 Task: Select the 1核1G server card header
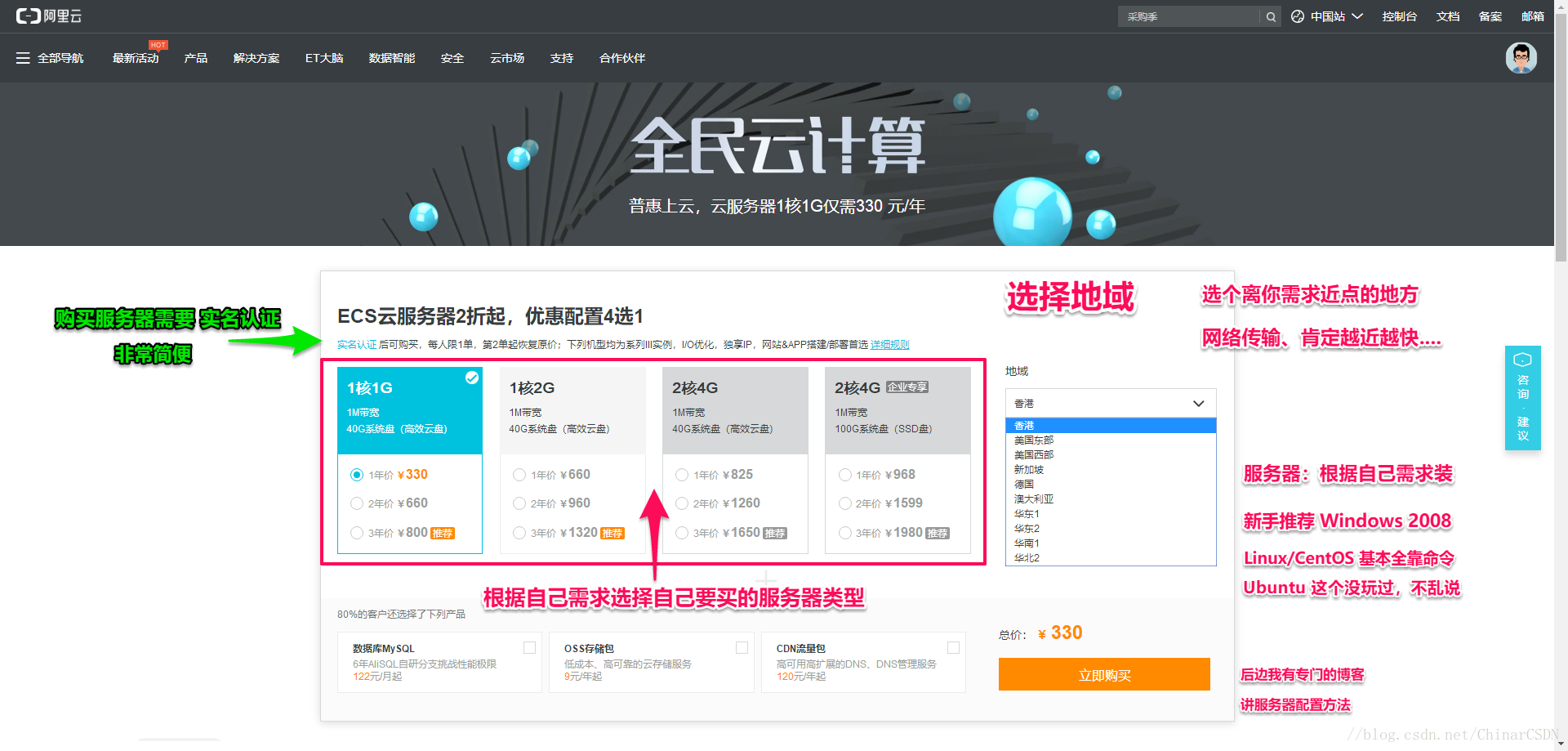point(410,410)
